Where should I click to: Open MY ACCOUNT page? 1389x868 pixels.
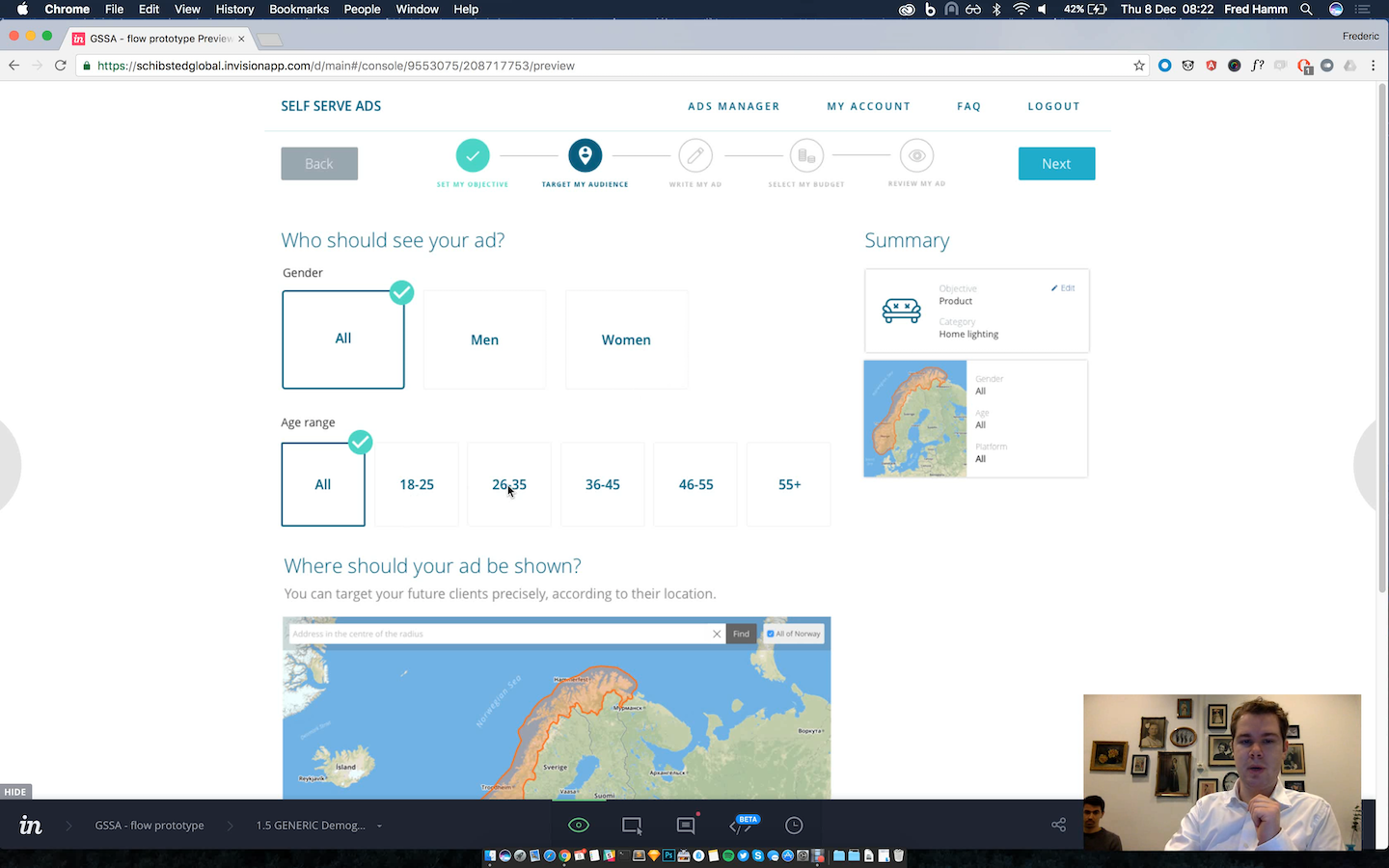(x=868, y=106)
